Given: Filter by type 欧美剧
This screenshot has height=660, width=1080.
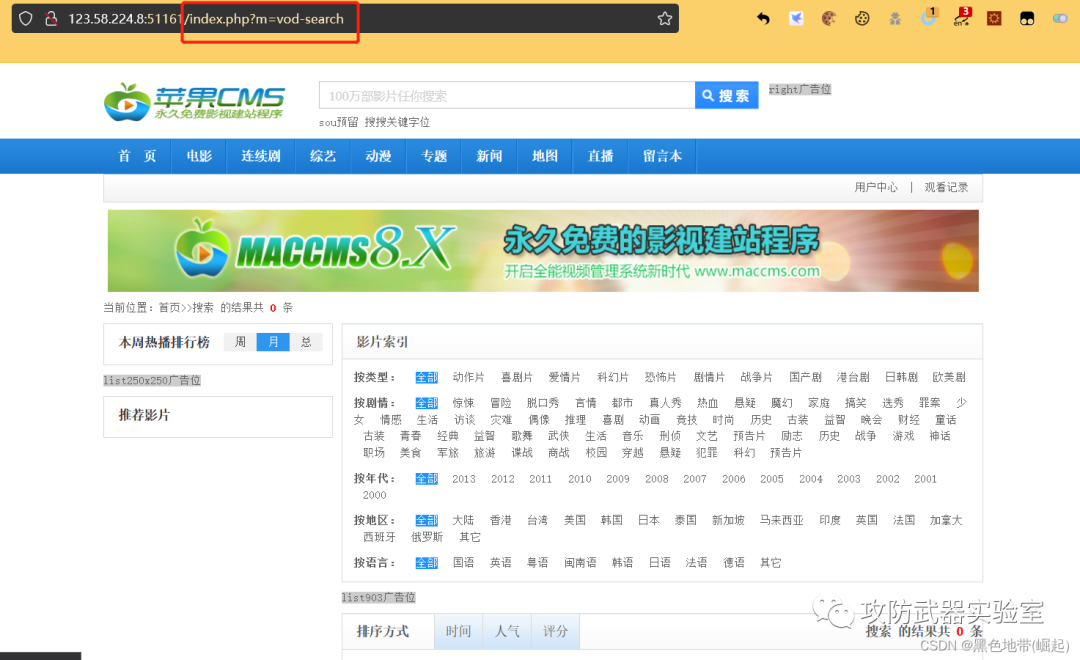Looking at the screenshot, I should [x=949, y=378].
